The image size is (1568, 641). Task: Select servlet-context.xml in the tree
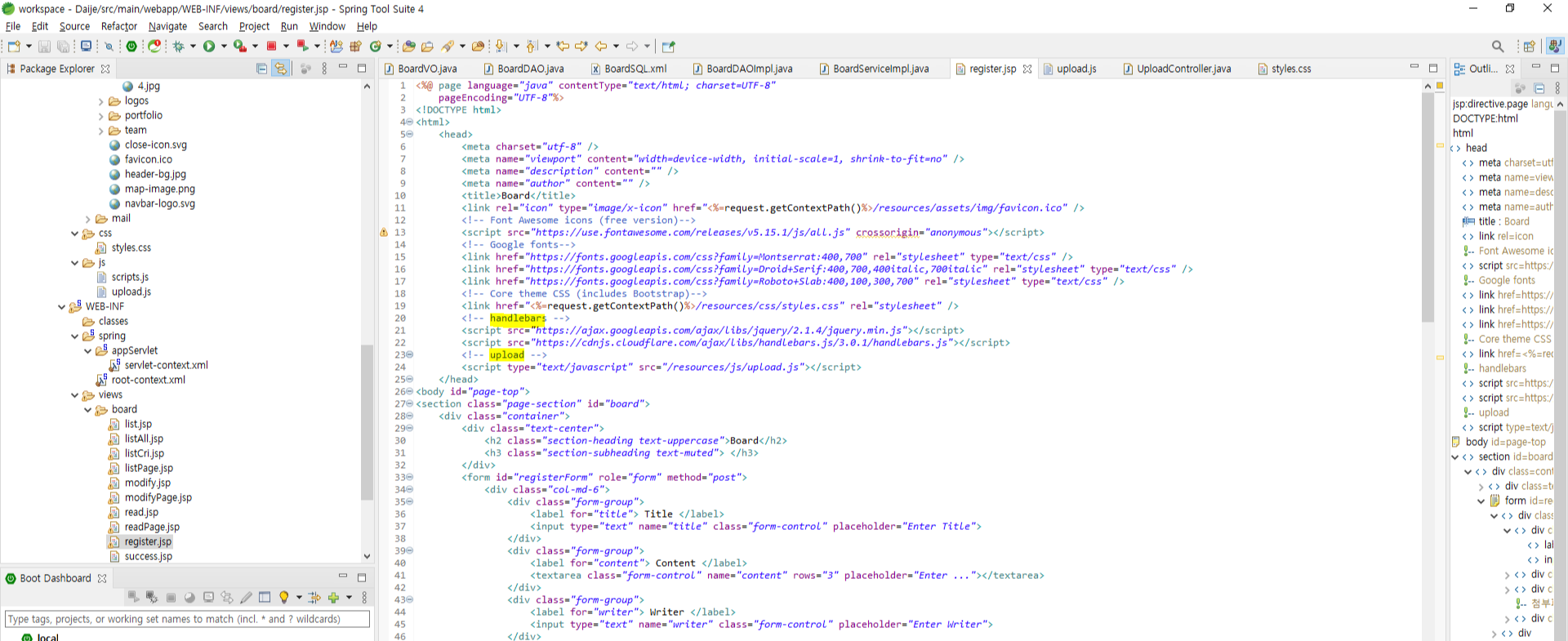tap(166, 366)
